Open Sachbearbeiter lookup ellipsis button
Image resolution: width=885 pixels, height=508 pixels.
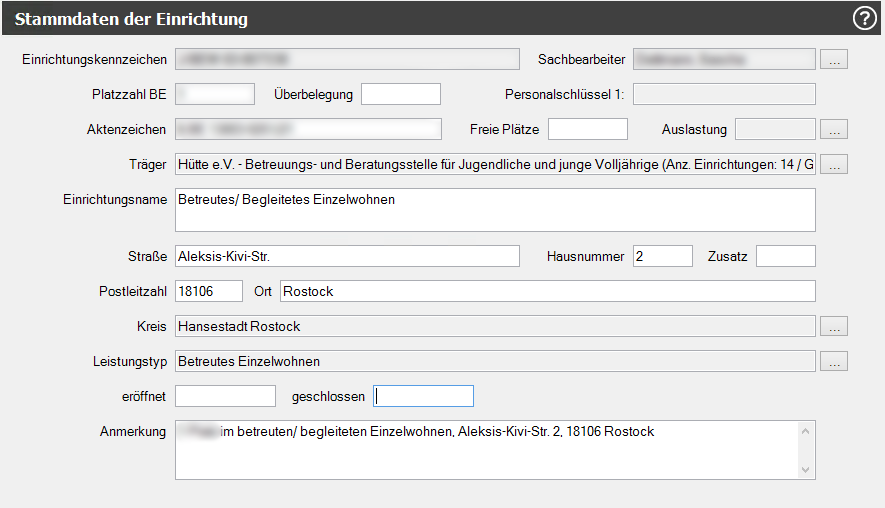(x=834, y=60)
